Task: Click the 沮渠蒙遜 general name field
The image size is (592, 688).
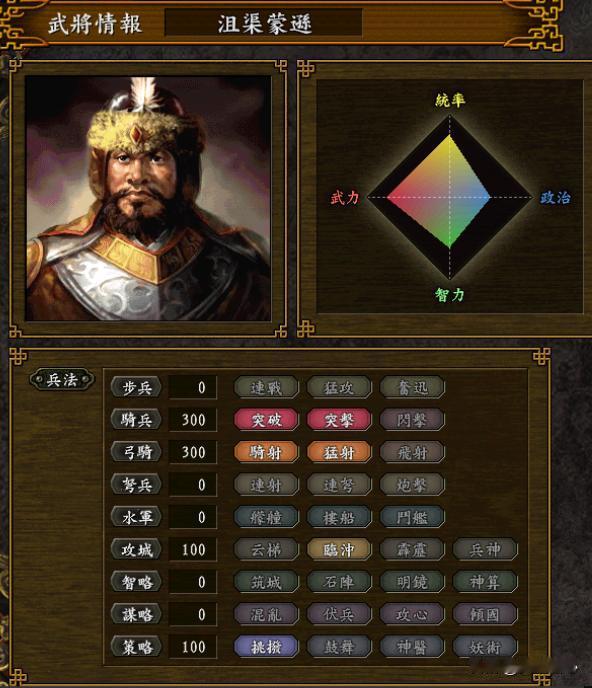Action: tap(263, 23)
